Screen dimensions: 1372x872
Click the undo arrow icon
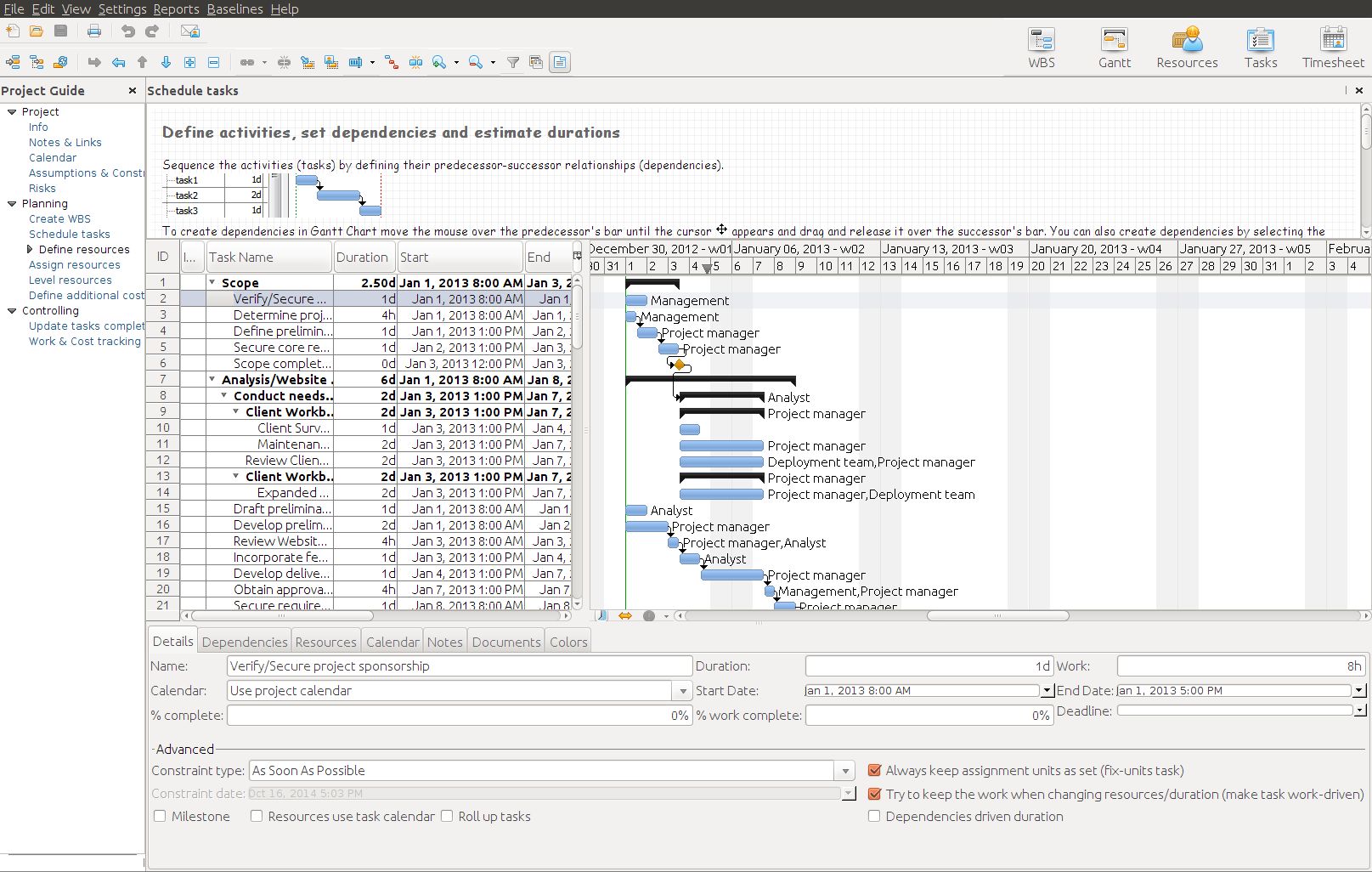coord(127,31)
